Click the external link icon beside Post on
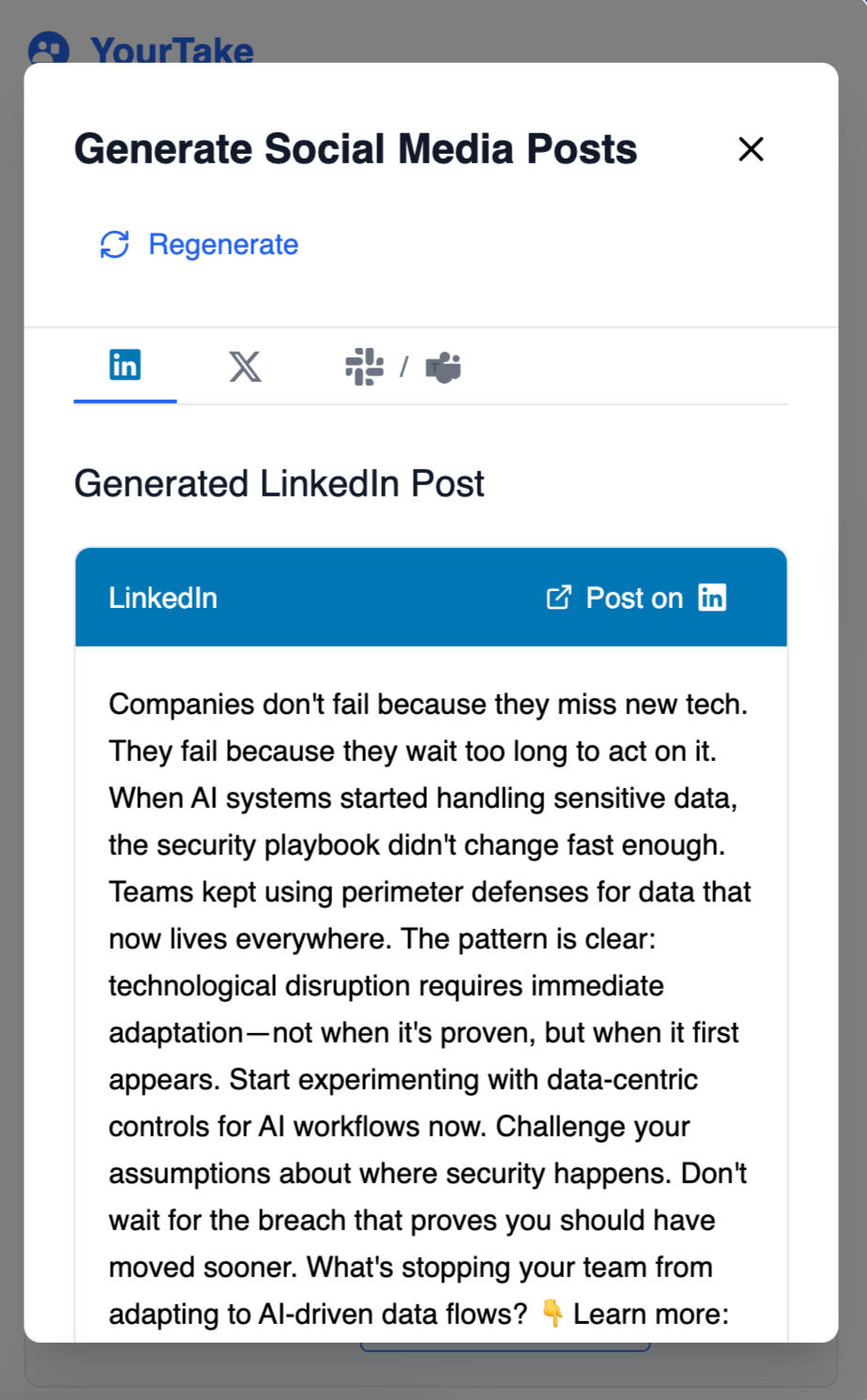Viewport: 867px width, 1400px height. pos(558,598)
